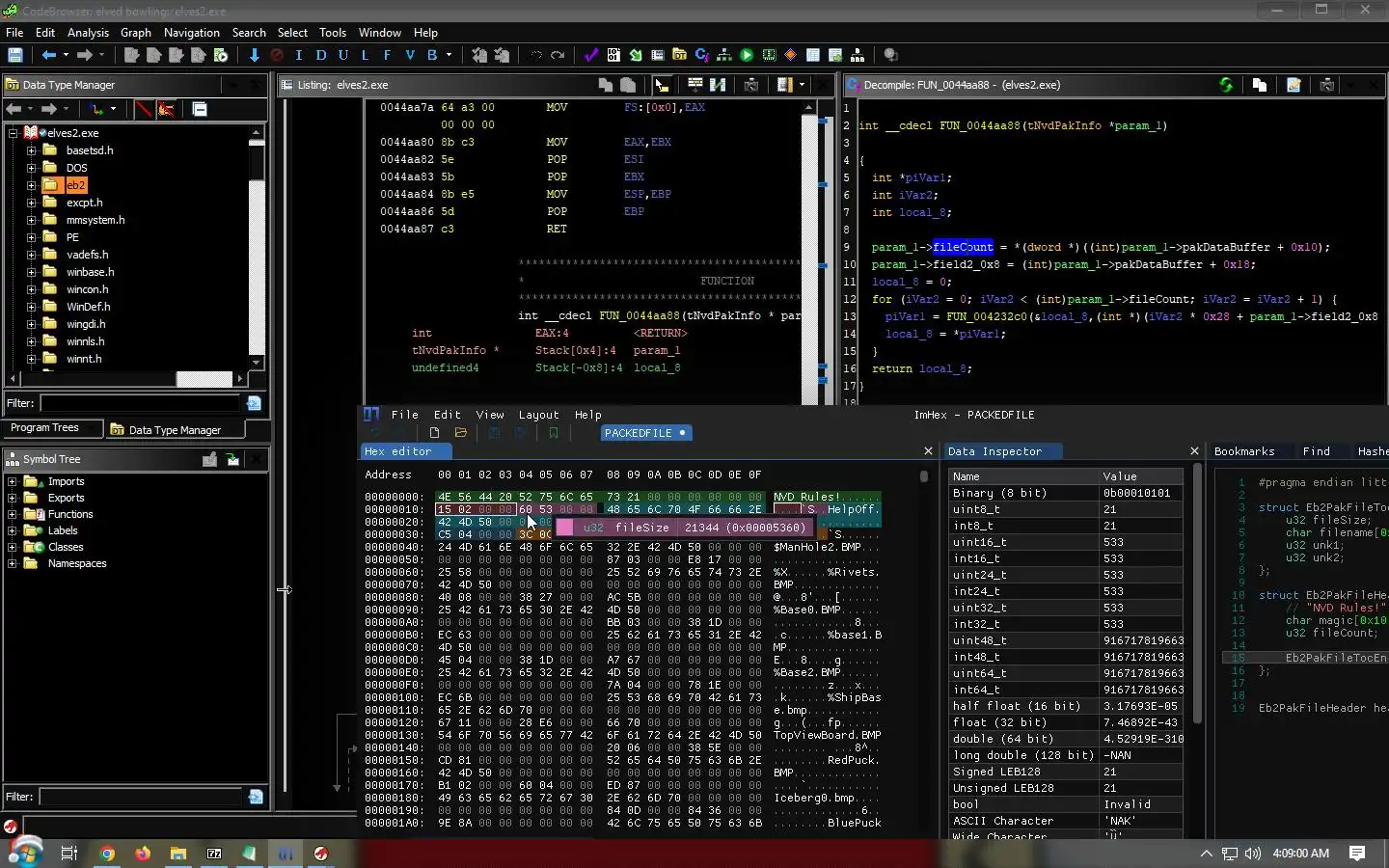Click the green Run script toolbar icon
The image size is (1389, 868).
click(747, 55)
